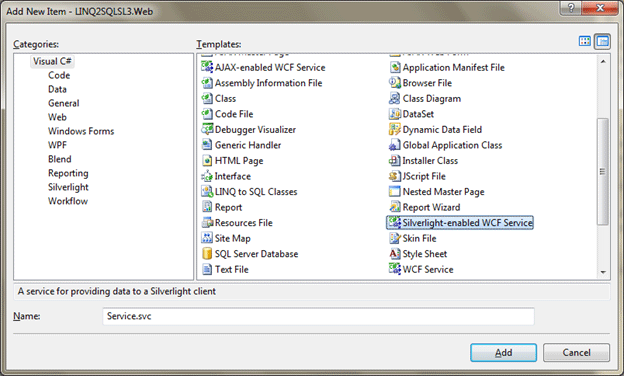Select the DataSet template icon
The height and width of the screenshot is (376, 624).
tap(395, 114)
